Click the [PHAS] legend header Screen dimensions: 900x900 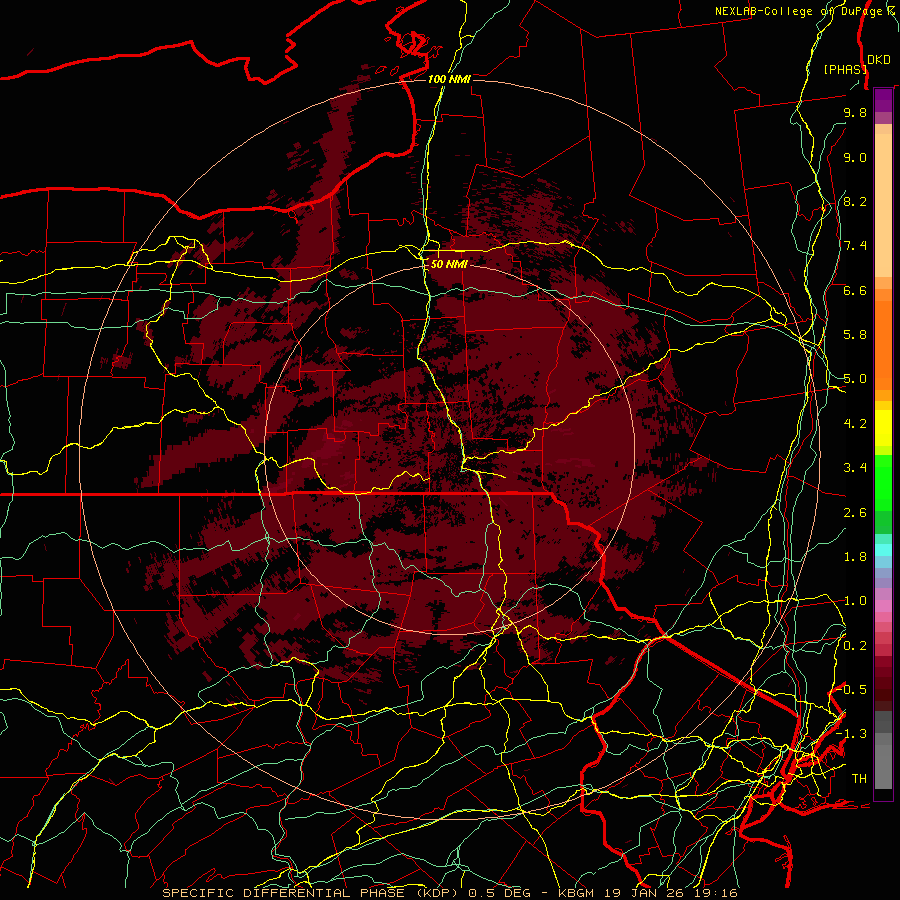(845, 69)
